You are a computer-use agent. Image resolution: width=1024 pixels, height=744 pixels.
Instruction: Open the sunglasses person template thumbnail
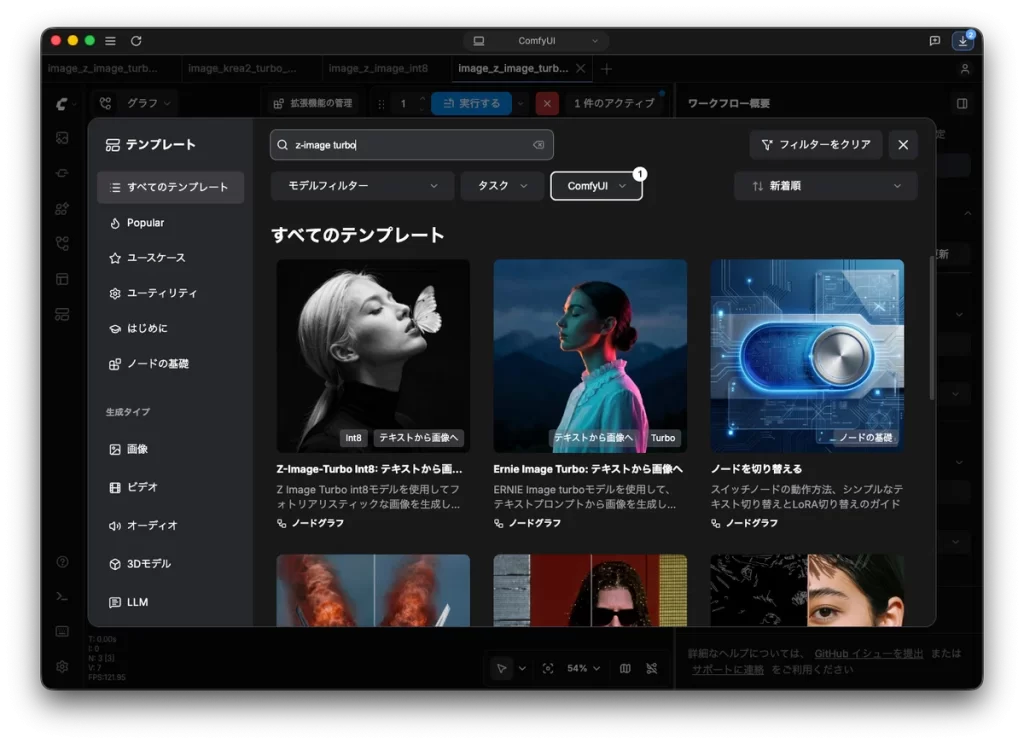coord(590,590)
